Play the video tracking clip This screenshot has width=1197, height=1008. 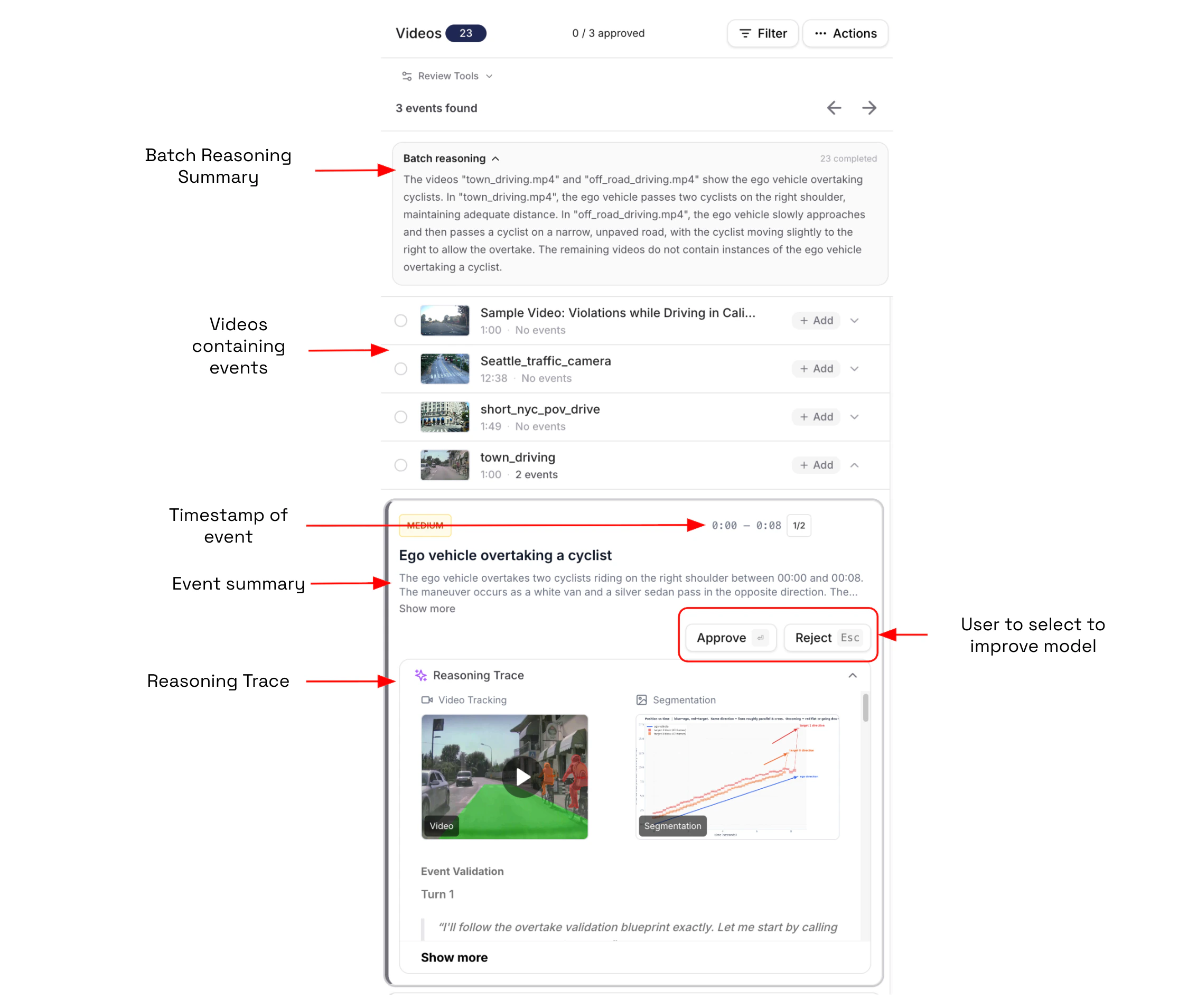point(522,777)
